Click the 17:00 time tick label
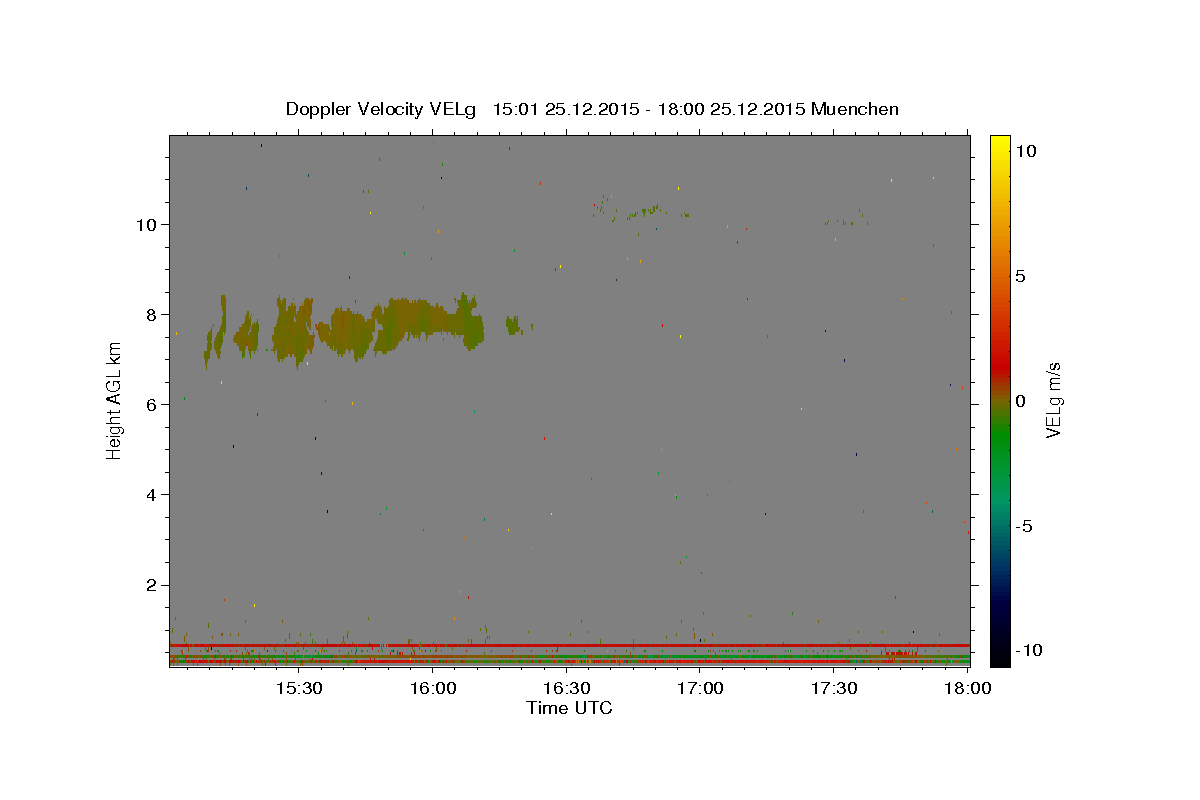This screenshot has width=1200, height=800. (x=701, y=688)
